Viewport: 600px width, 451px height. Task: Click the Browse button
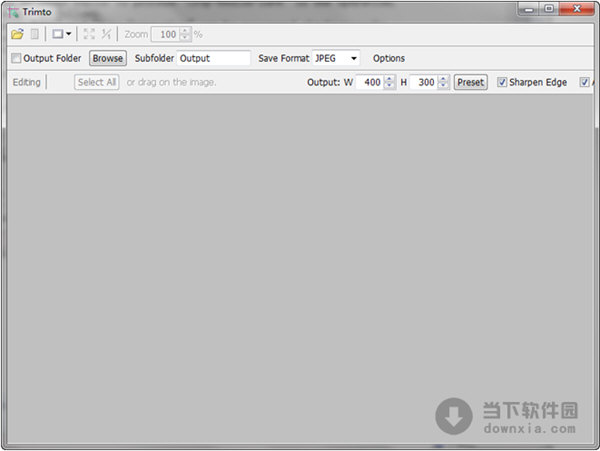point(108,58)
